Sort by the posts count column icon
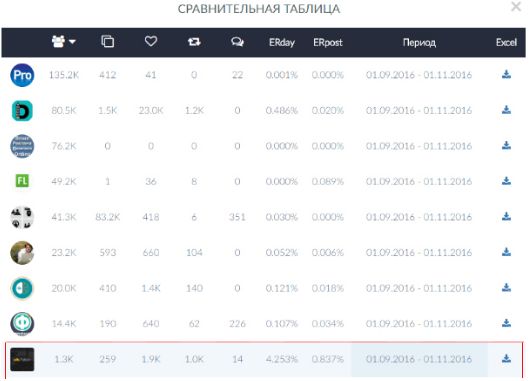This screenshot has width=529, height=381. (x=108, y=41)
